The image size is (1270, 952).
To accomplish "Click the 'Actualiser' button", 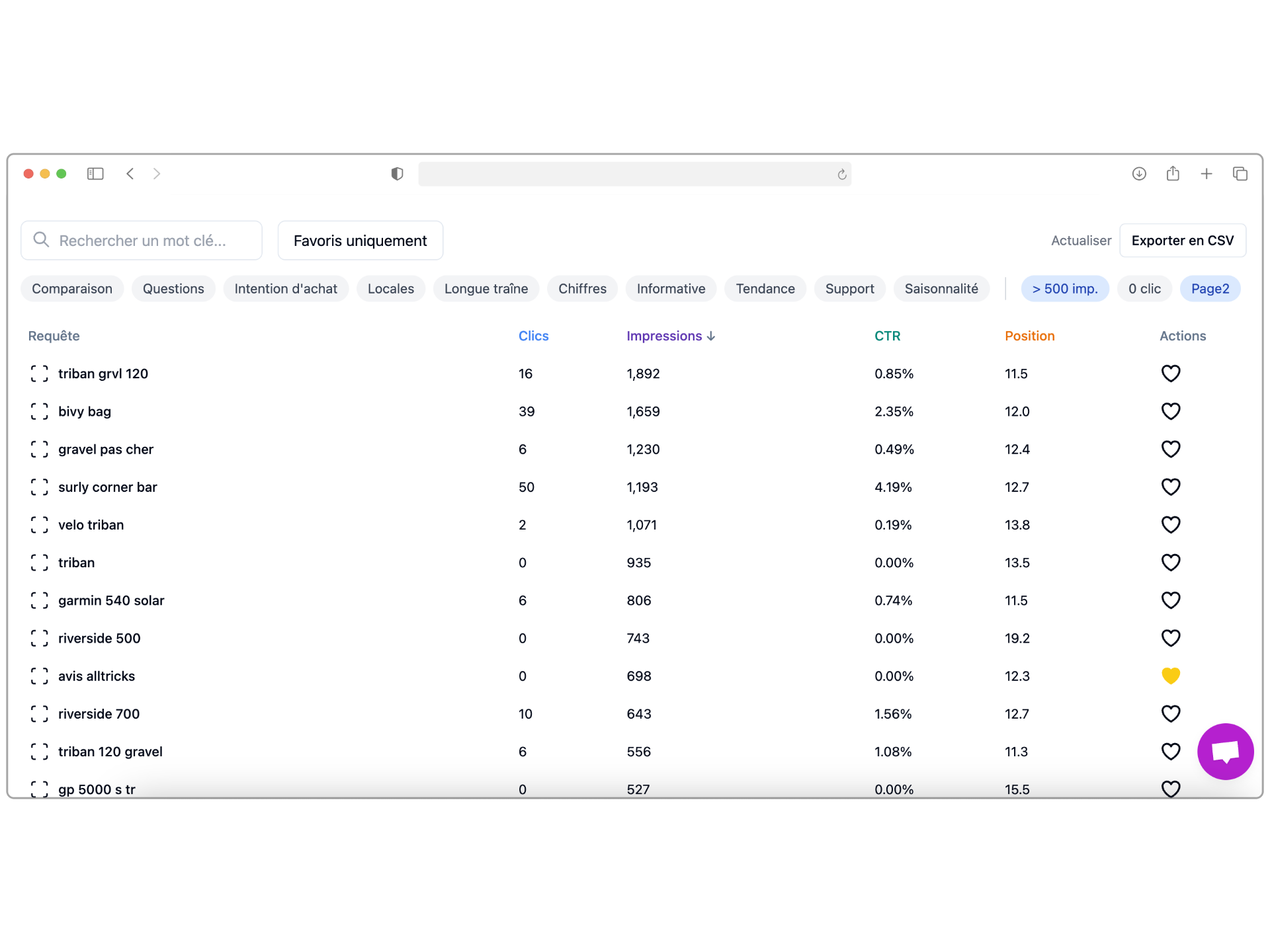I will pyautogui.click(x=1081, y=240).
